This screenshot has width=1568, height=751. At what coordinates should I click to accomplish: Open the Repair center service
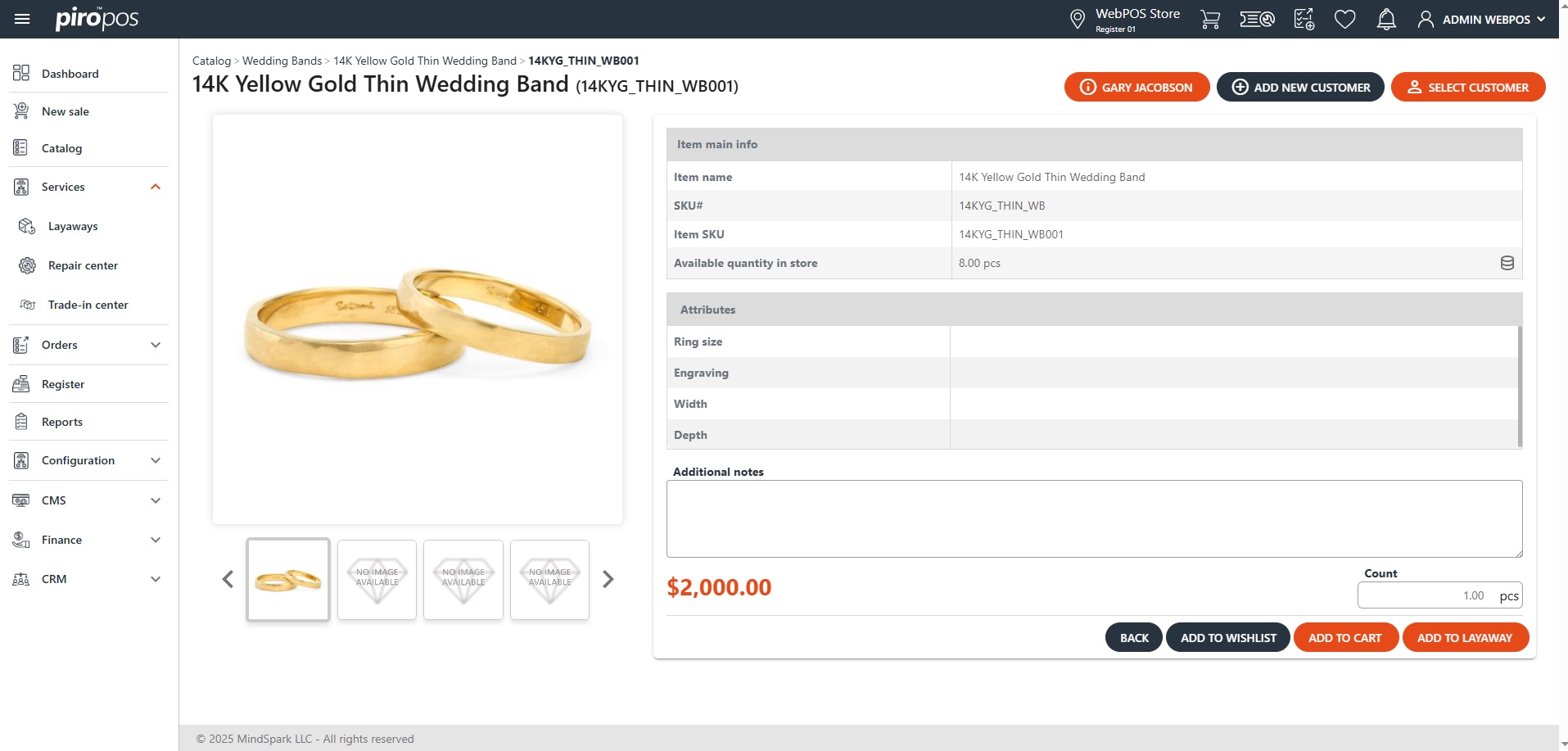pos(83,265)
